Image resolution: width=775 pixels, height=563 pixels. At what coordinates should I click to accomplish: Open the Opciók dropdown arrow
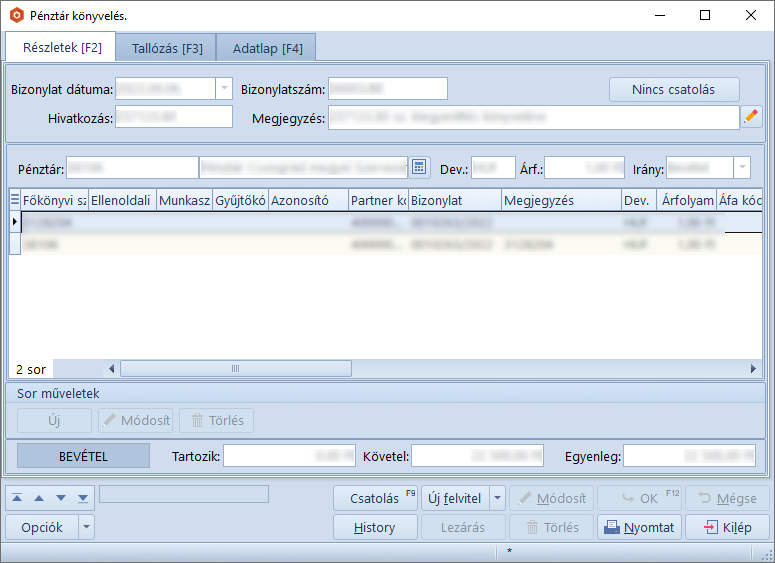(x=86, y=527)
